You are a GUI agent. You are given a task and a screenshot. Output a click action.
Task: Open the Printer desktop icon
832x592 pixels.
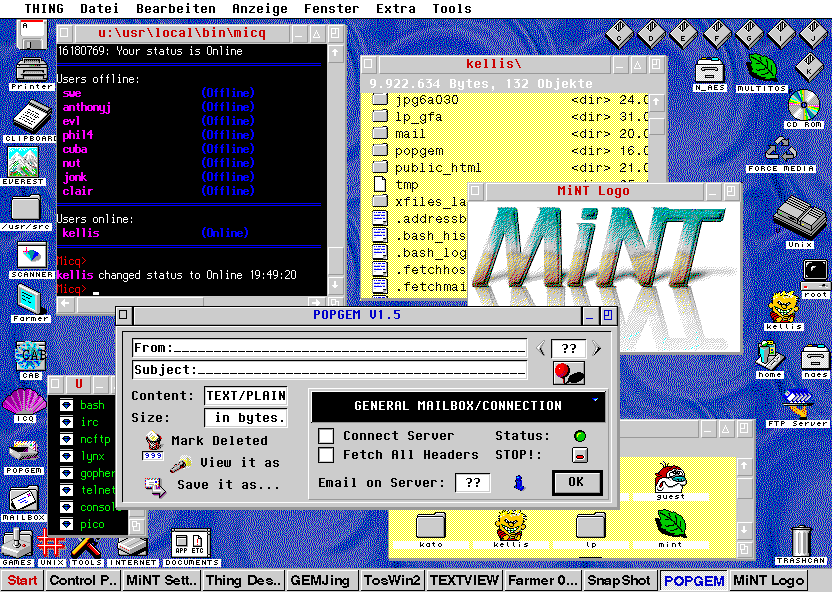pos(31,72)
